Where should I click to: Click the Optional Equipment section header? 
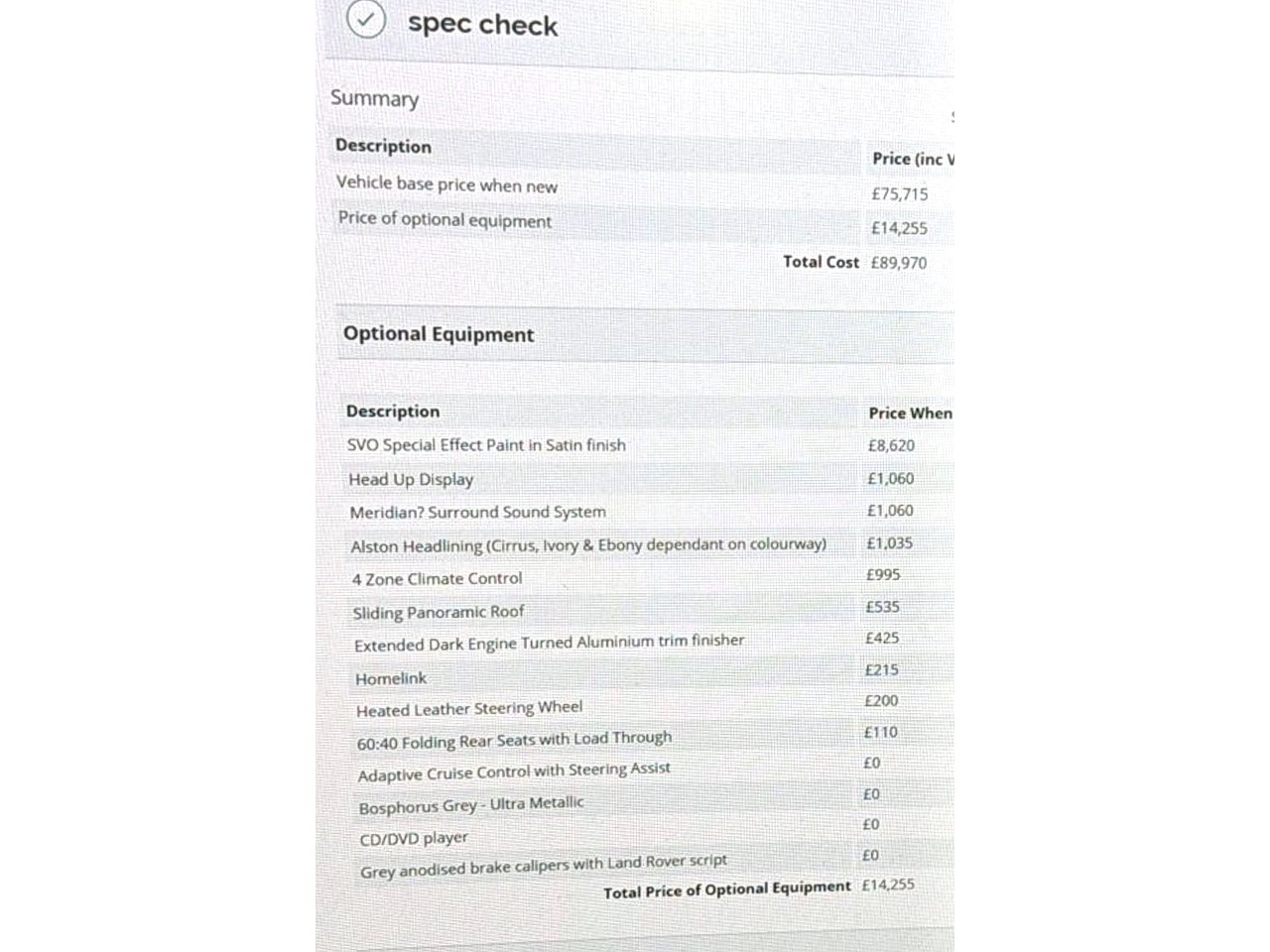(x=439, y=334)
